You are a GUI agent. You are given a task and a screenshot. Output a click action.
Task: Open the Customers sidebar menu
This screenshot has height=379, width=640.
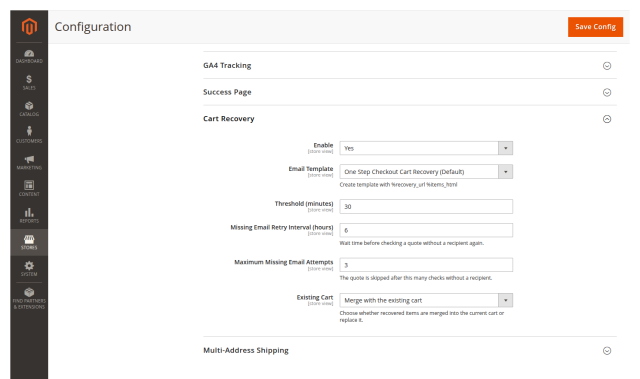pyautogui.click(x=29, y=135)
